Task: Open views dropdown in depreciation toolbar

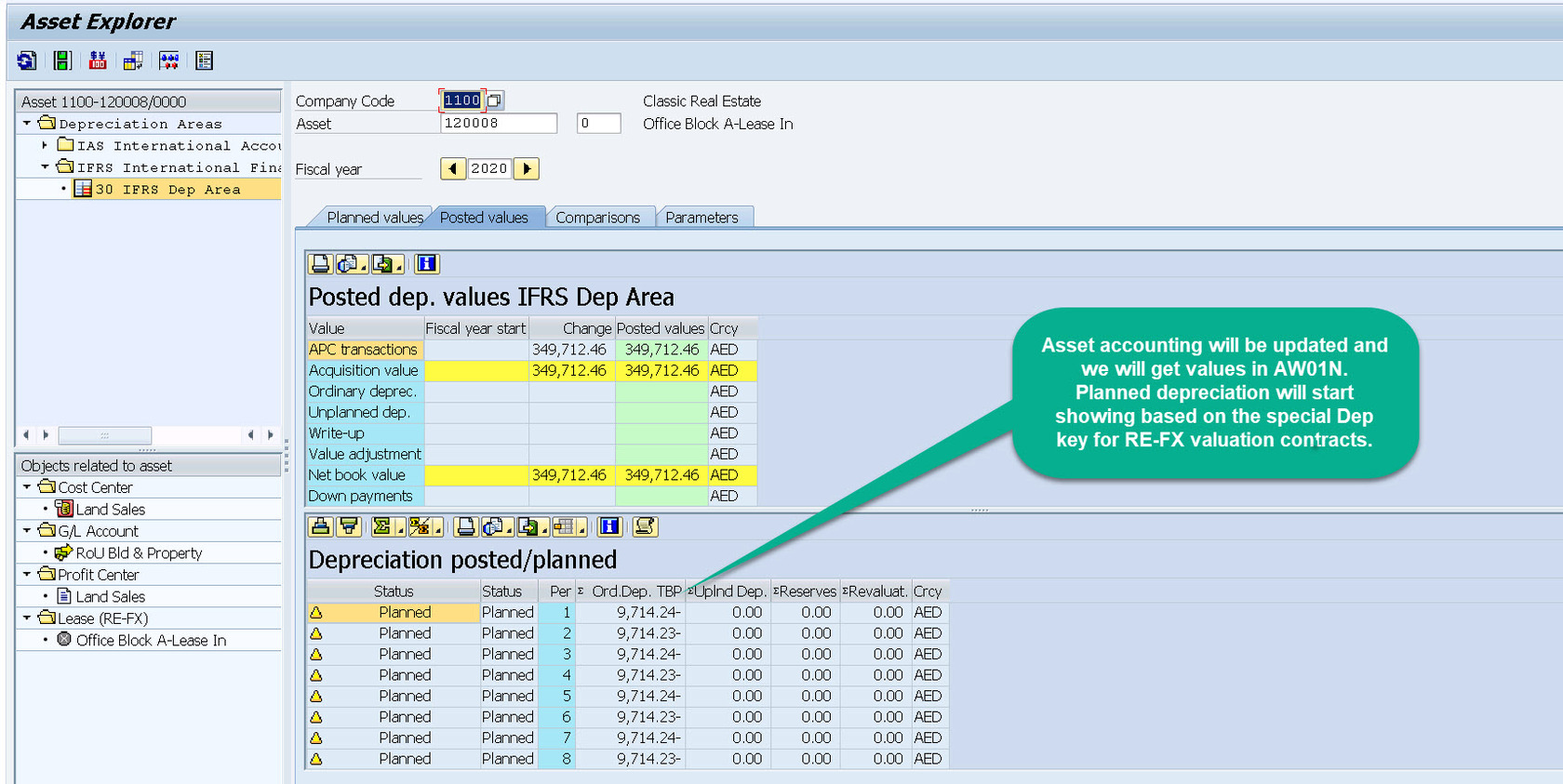Action: coord(497,527)
